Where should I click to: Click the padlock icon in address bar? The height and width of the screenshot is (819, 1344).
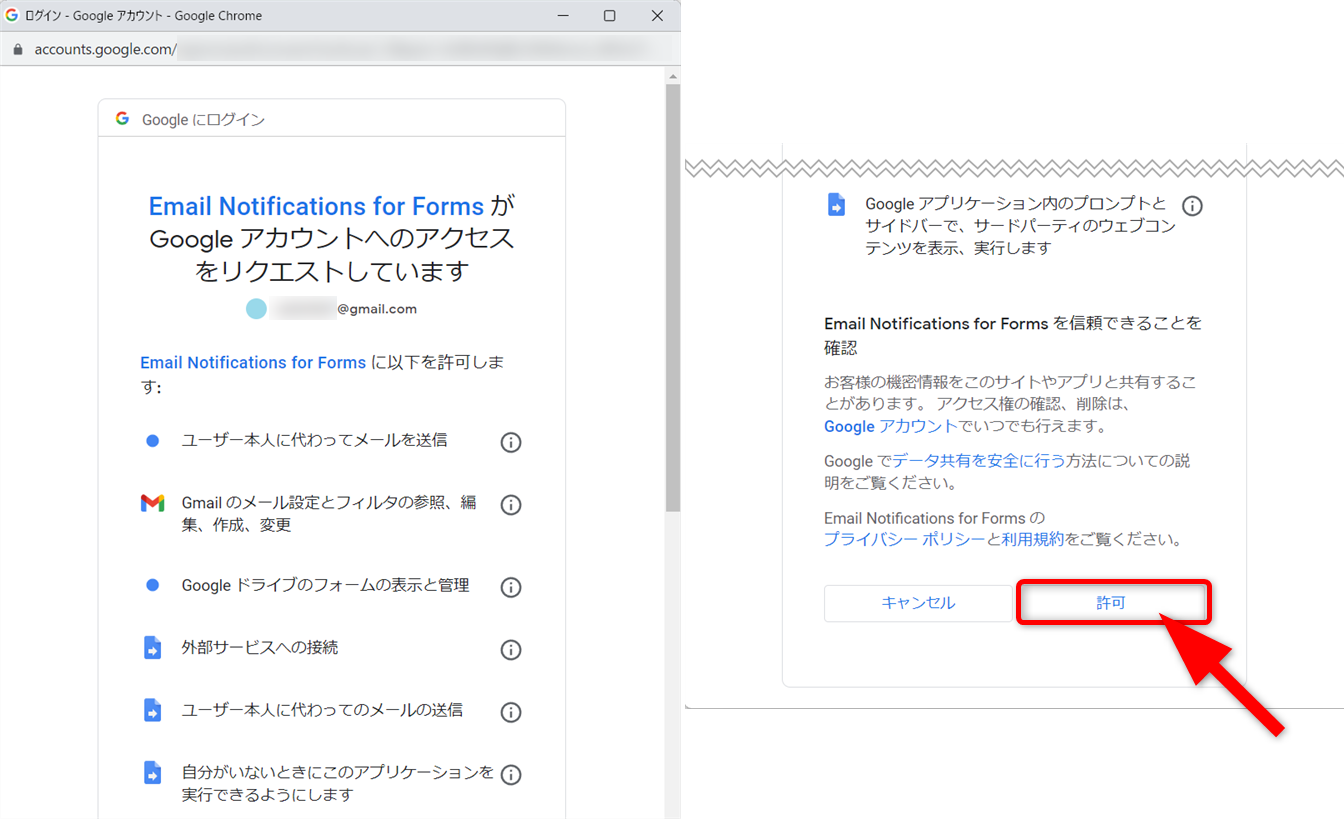click(17, 49)
